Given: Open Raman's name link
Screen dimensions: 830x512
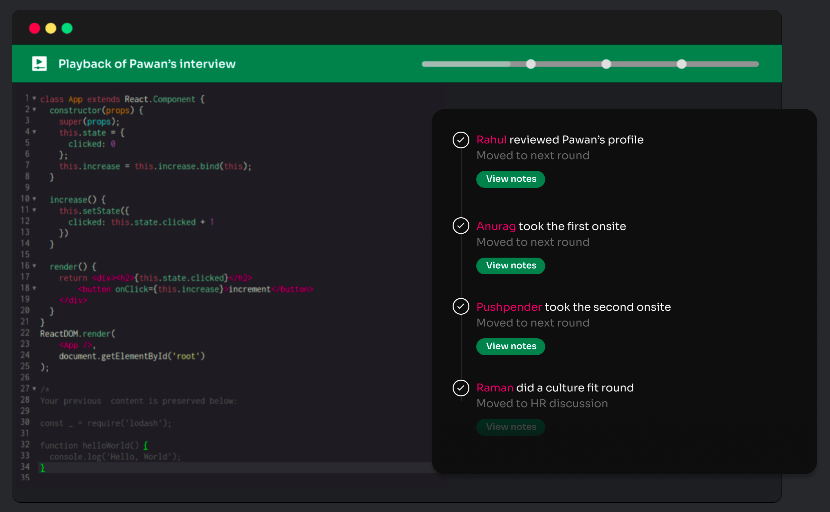Looking at the screenshot, I should (x=494, y=388).
